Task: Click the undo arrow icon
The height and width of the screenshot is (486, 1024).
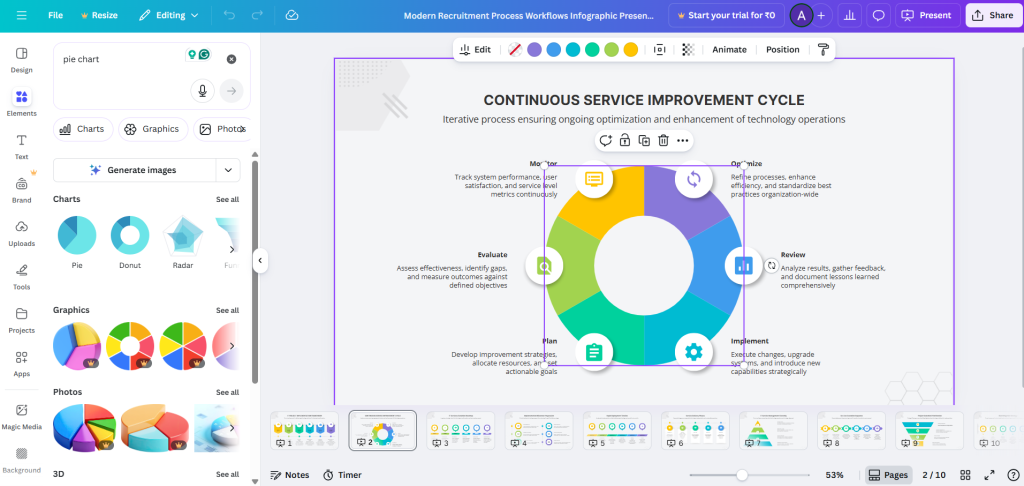Action: point(230,16)
